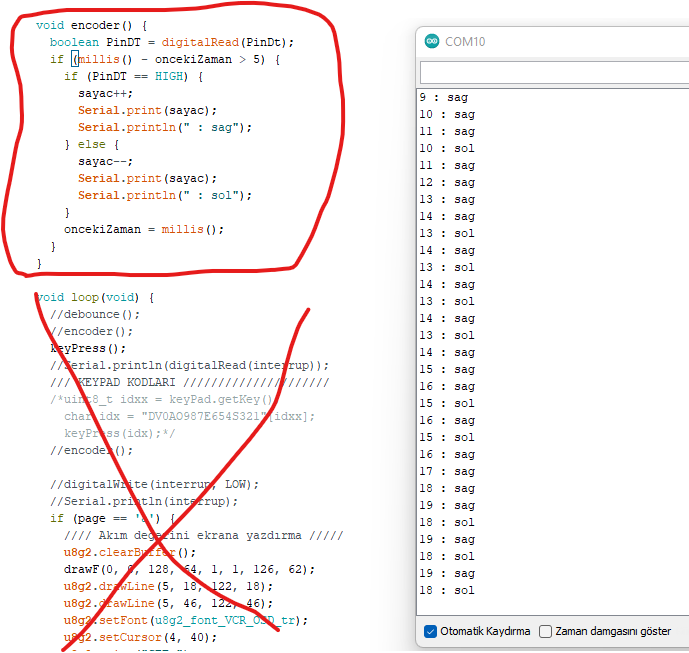The image size is (689, 653).
Task: Disable the Otomatik Kaydırma checkbox
Action: 431,631
